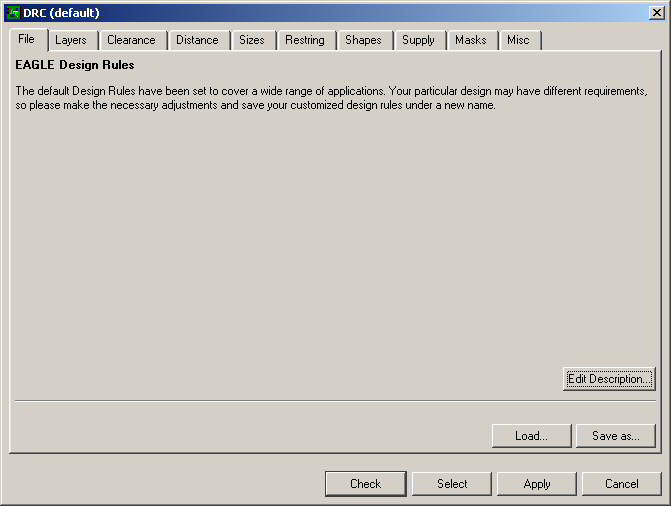Switch to the Shapes tab

point(365,41)
